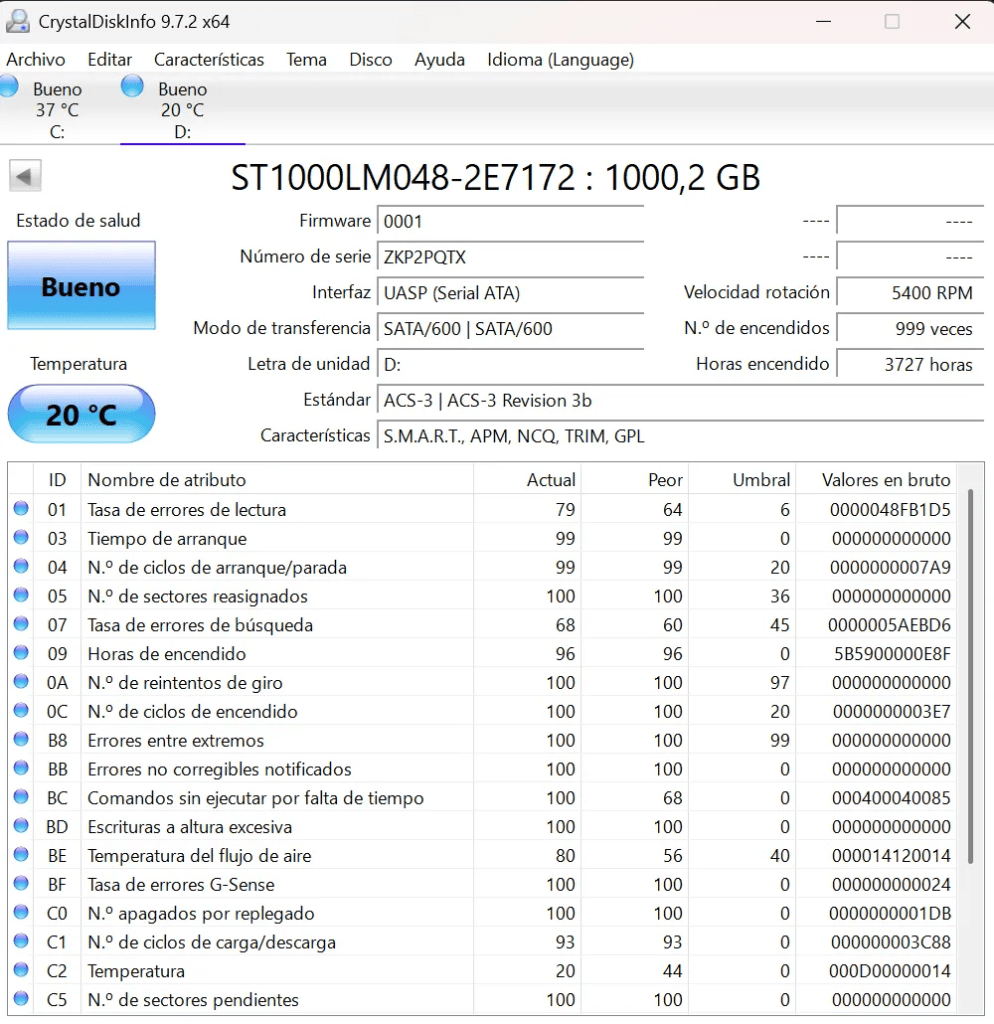Click the serial number field ZKP2PQTX
The height and width of the screenshot is (1024, 994).
pyautogui.click(x=510, y=257)
